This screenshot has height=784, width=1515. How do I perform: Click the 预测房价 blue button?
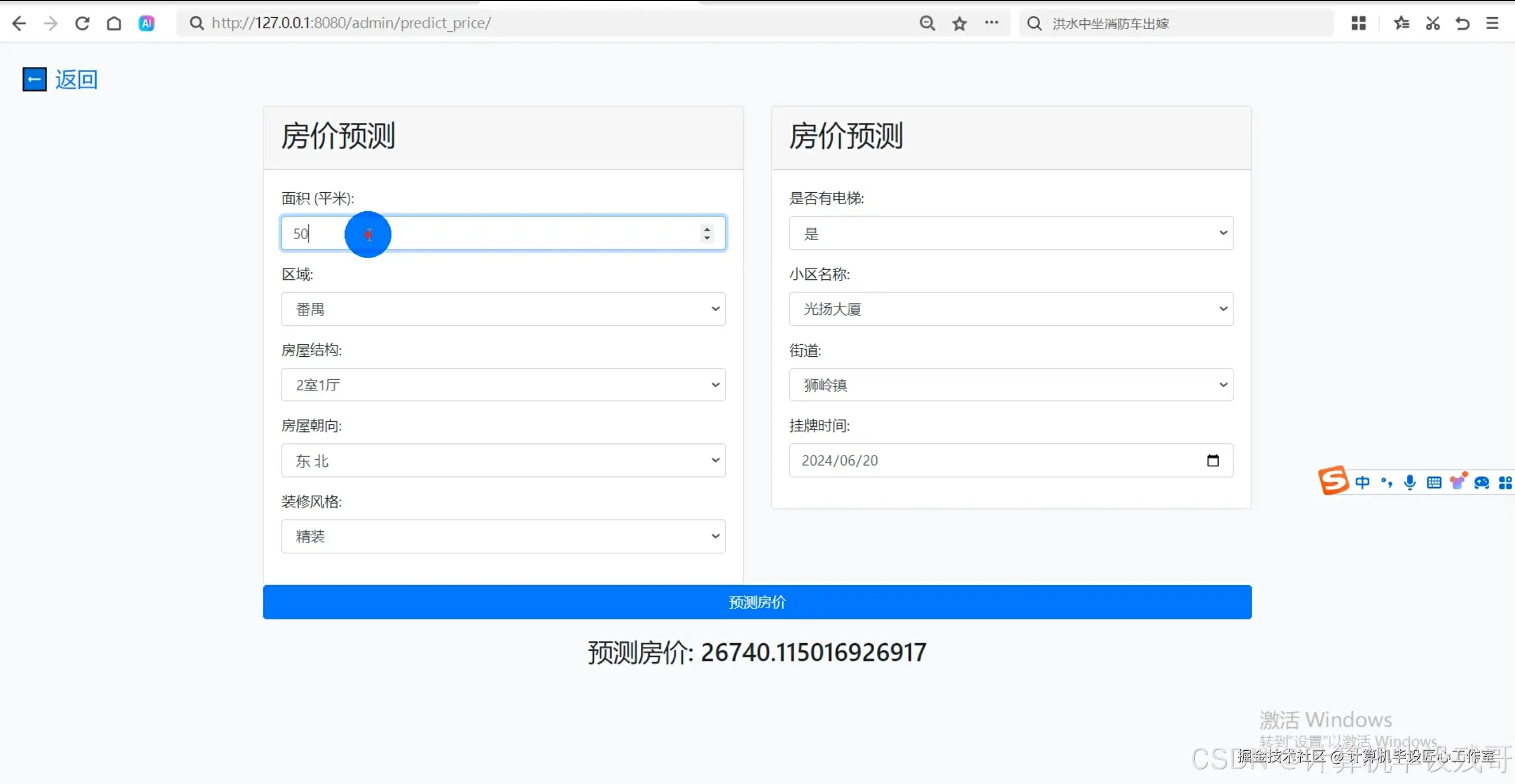pos(757,602)
